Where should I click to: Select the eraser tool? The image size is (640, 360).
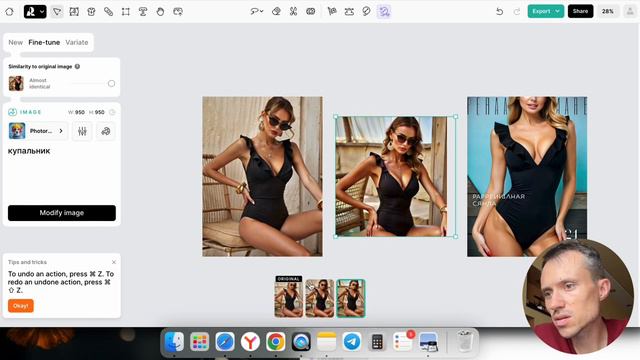(276, 11)
